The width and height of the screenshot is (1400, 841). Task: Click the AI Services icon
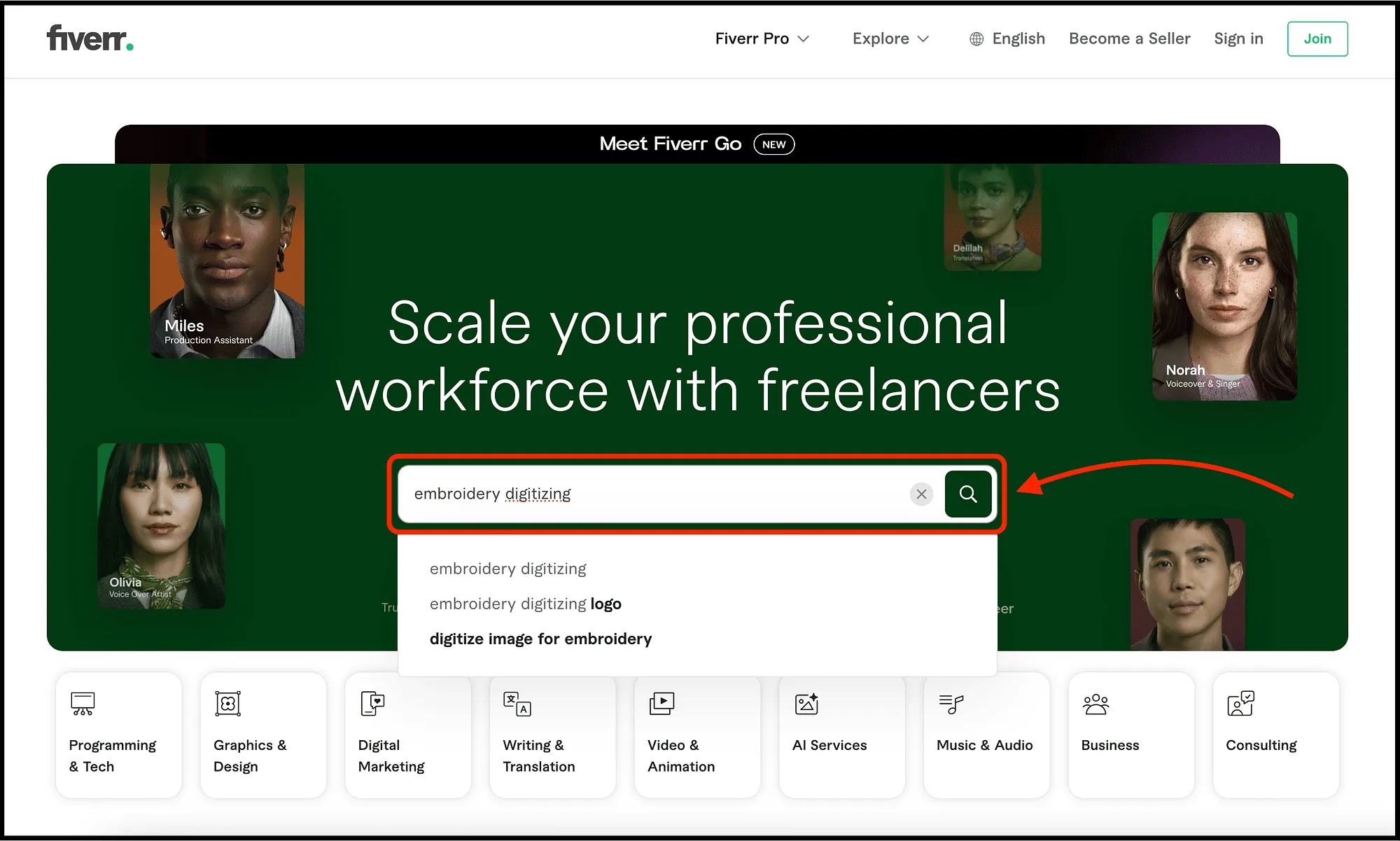point(806,703)
